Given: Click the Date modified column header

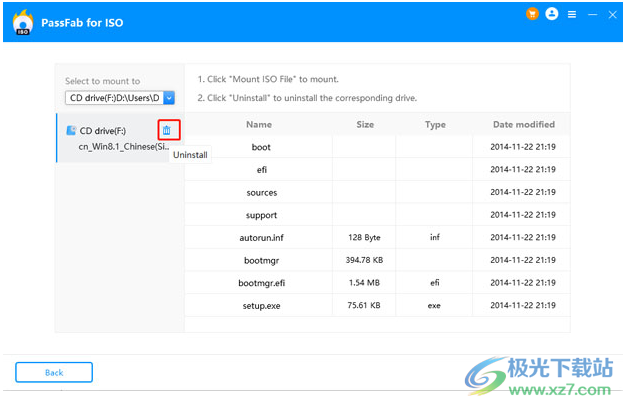Looking at the screenshot, I should 524,125.
